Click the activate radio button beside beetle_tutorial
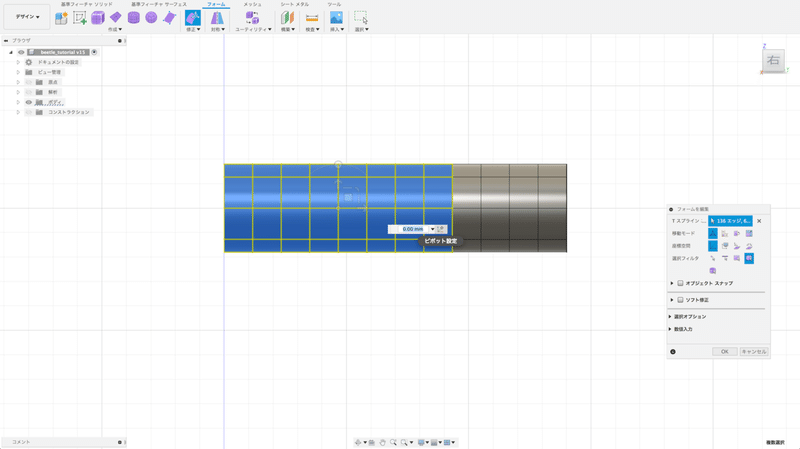The image size is (800, 449). (94, 52)
